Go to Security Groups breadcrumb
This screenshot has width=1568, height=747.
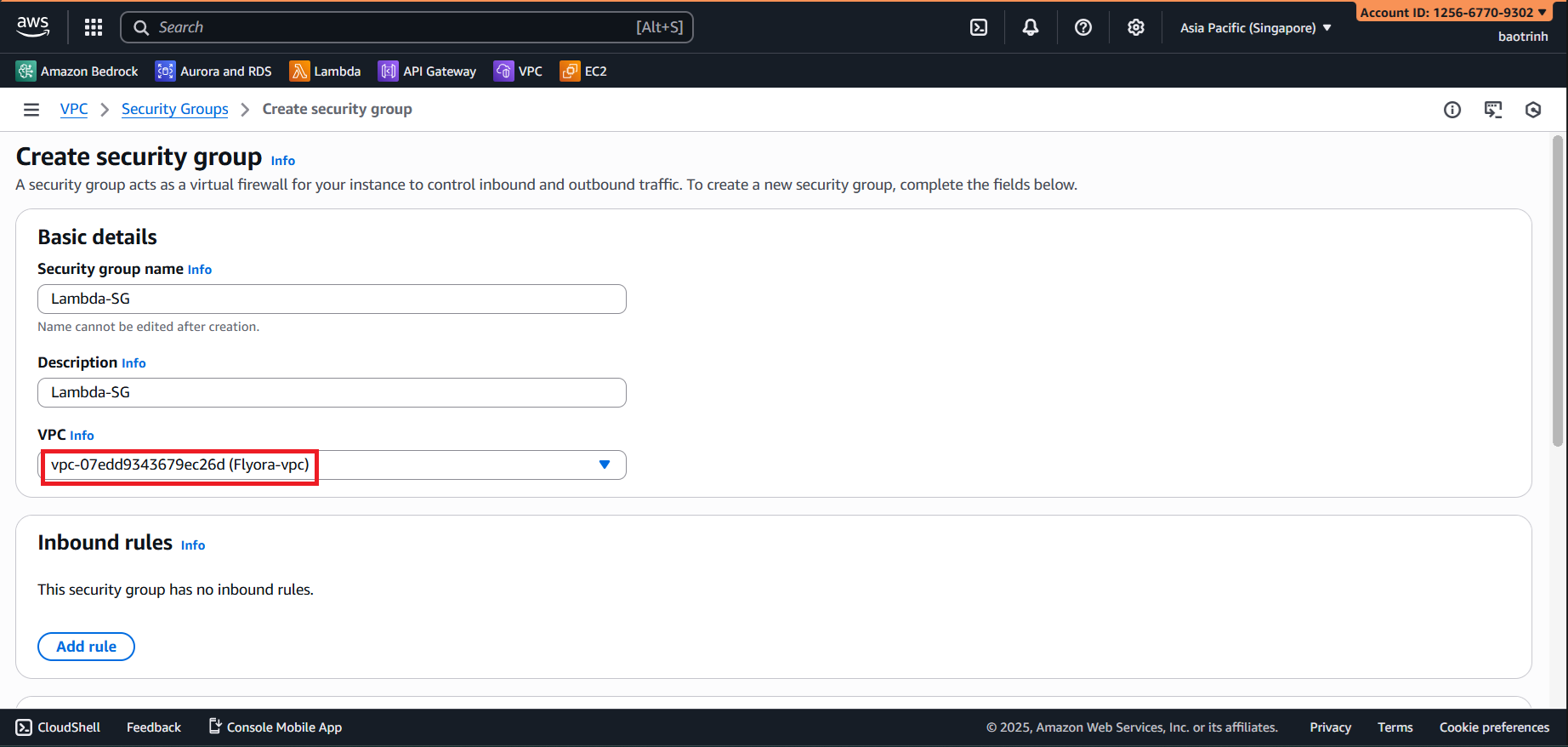point(174,109)
